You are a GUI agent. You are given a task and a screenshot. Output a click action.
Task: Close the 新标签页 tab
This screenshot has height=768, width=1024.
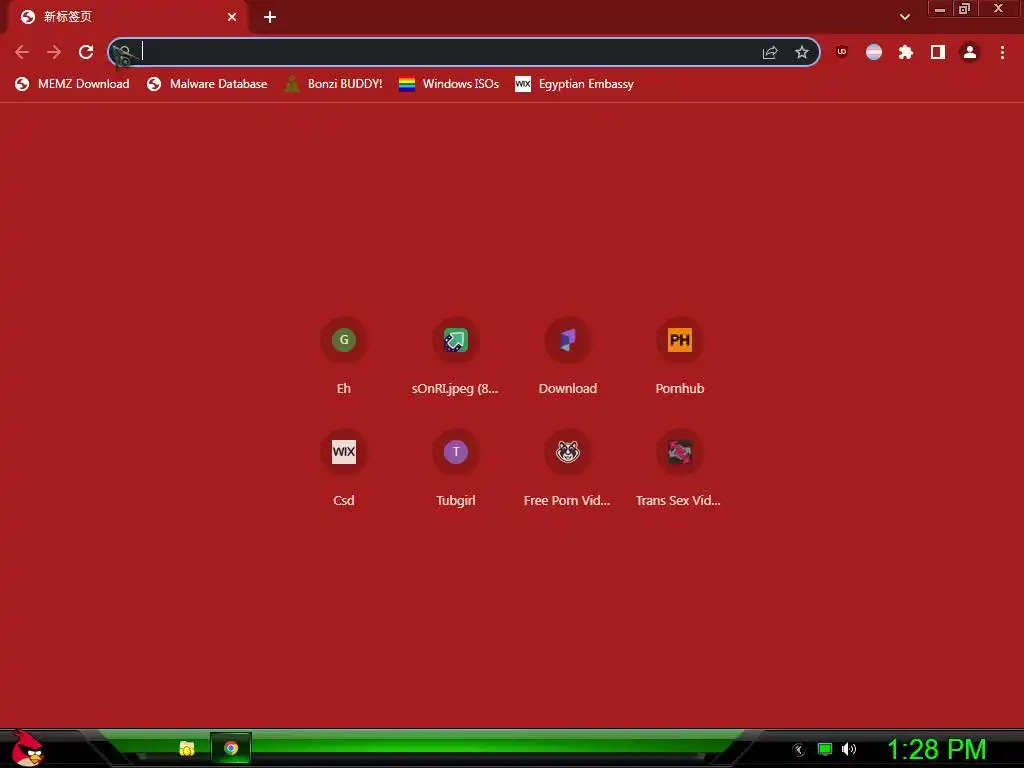click(232, 17)
